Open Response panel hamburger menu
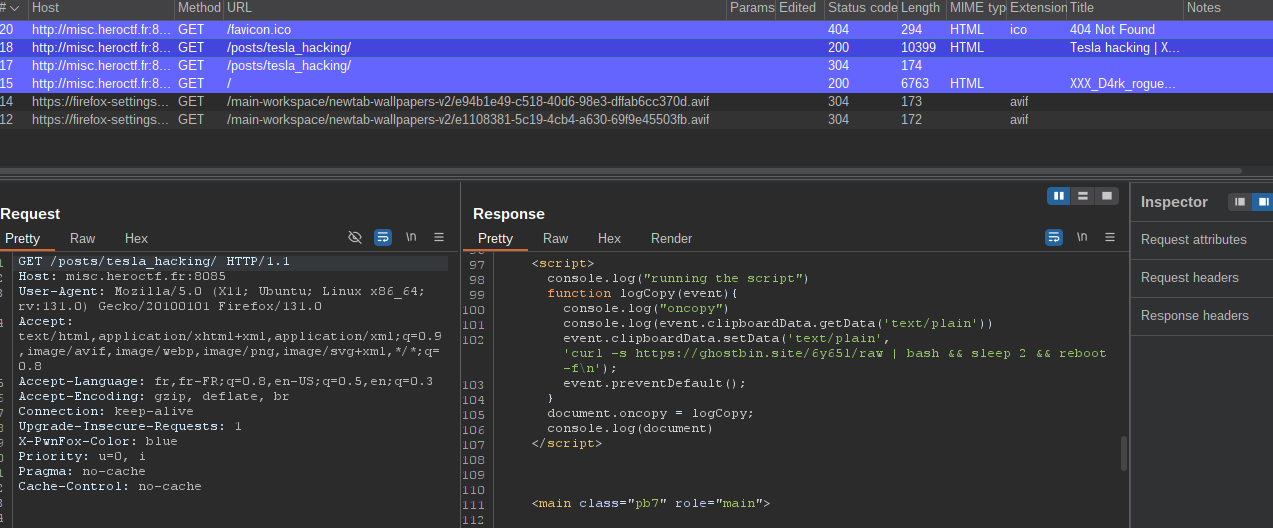Viewport: 1273px width, 528px height. [x=1110, y=238]
